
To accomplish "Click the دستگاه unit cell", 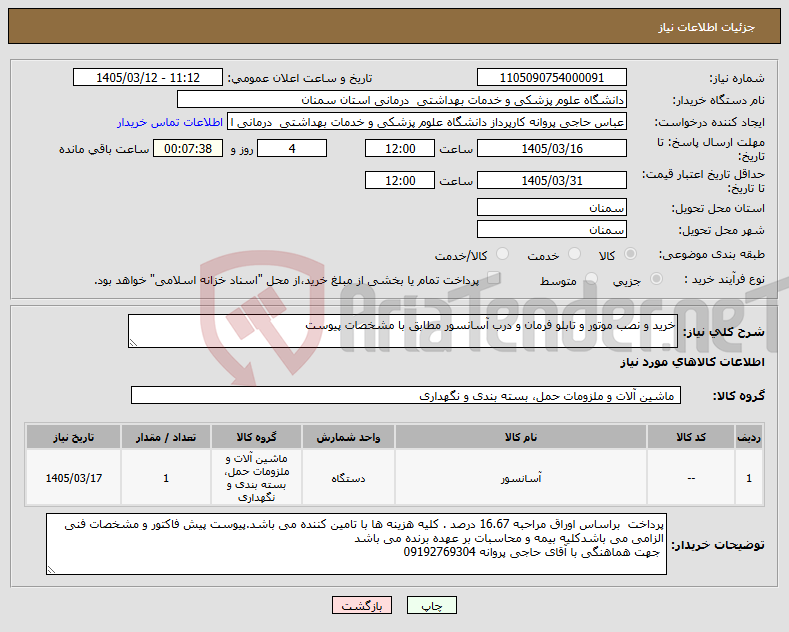I will coord(348,478).
